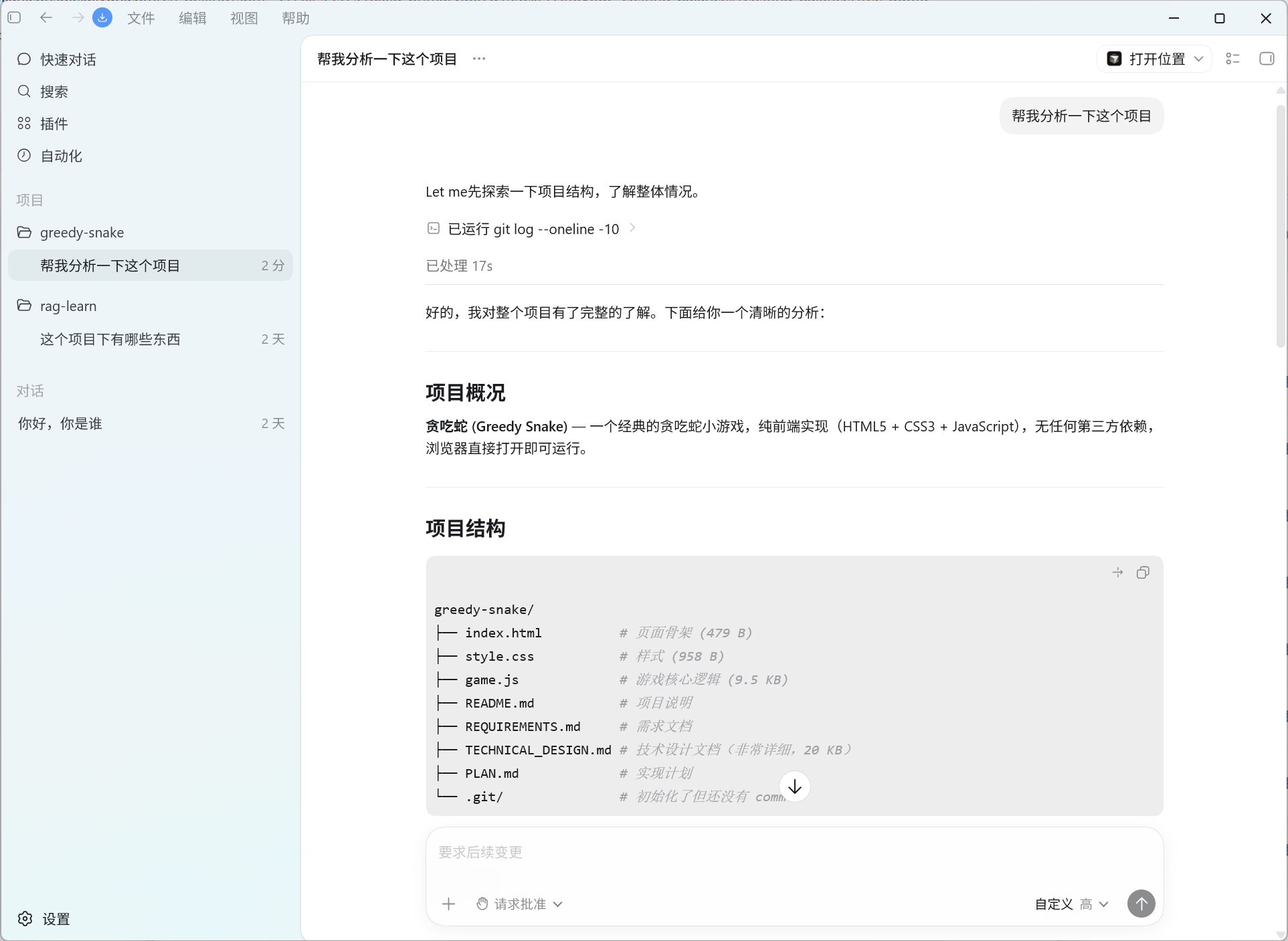Click the TECHNICAL_DESIGN.md line
The height and width of the screenshot is (941, 1288).
click(644, 750)
